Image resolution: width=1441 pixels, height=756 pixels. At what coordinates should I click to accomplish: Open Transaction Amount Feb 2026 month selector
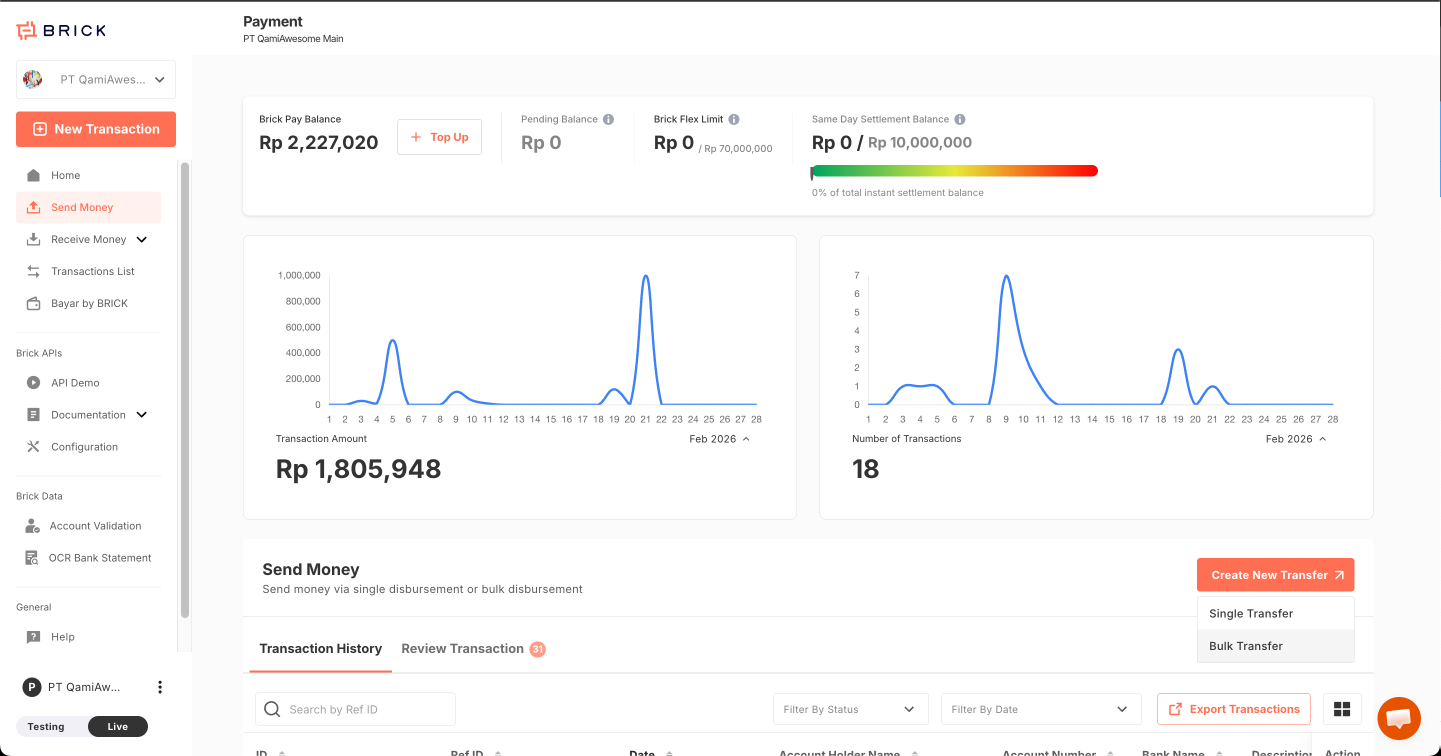pos(720,439)
